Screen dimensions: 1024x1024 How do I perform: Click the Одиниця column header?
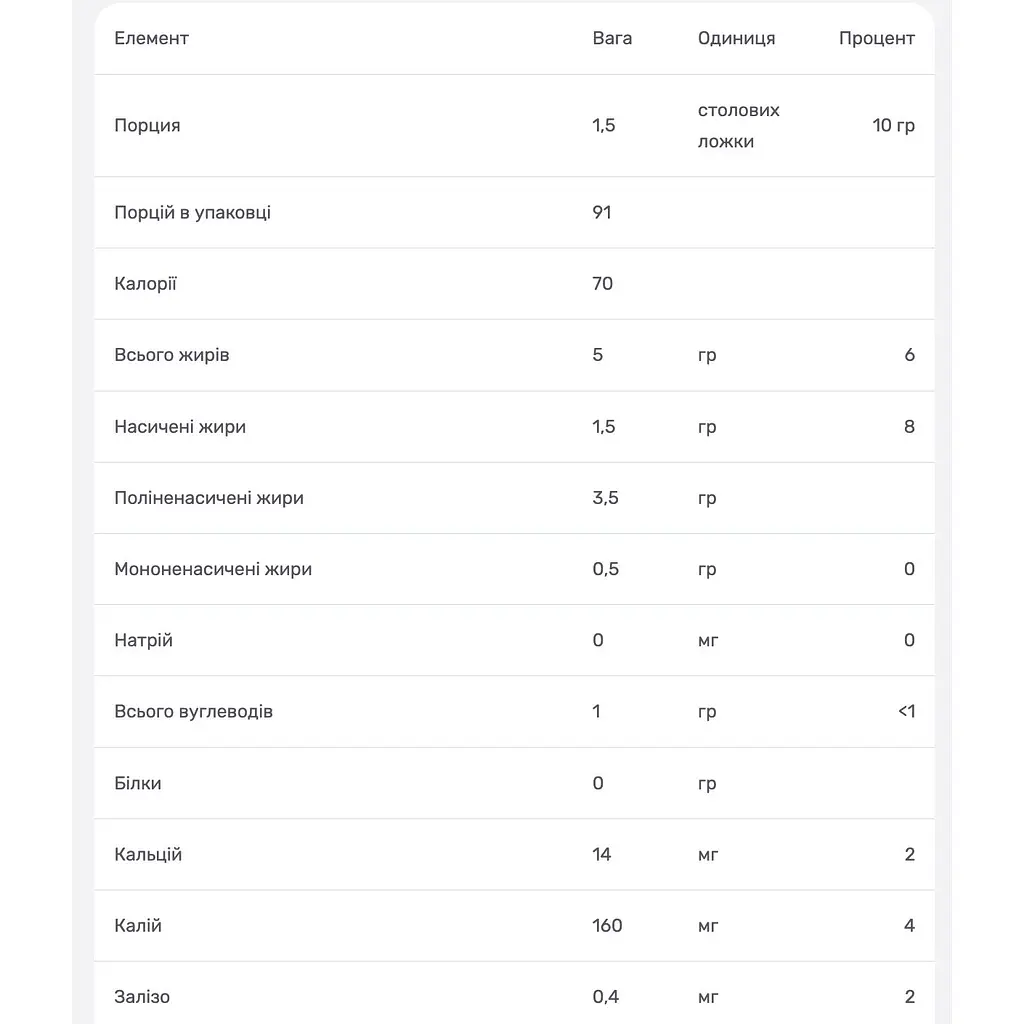point(736,39)
